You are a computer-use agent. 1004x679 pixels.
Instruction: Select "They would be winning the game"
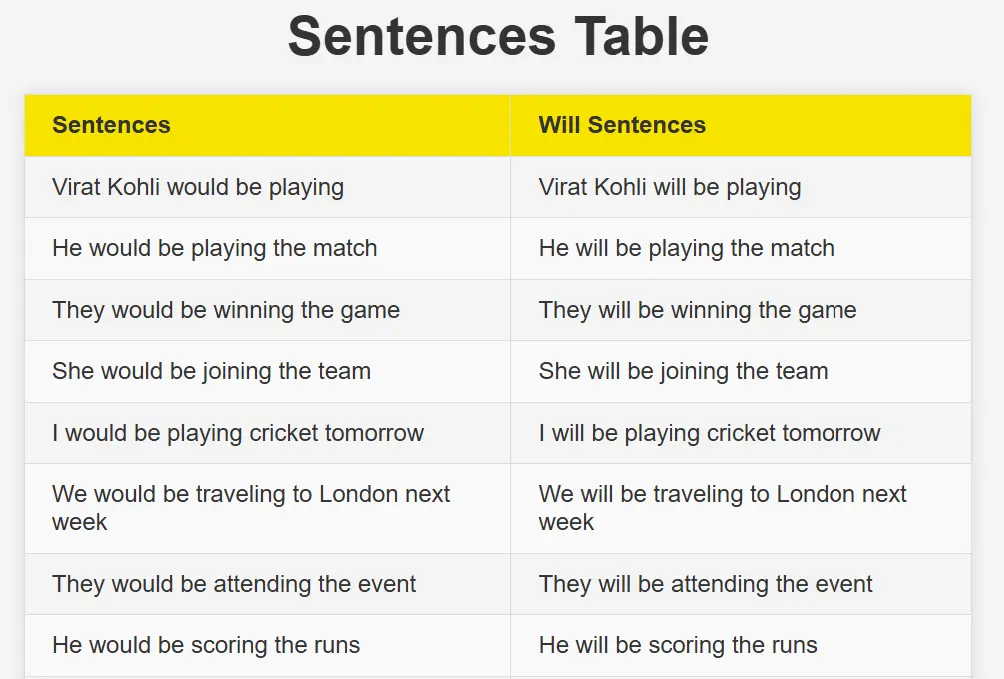point(226,310)
